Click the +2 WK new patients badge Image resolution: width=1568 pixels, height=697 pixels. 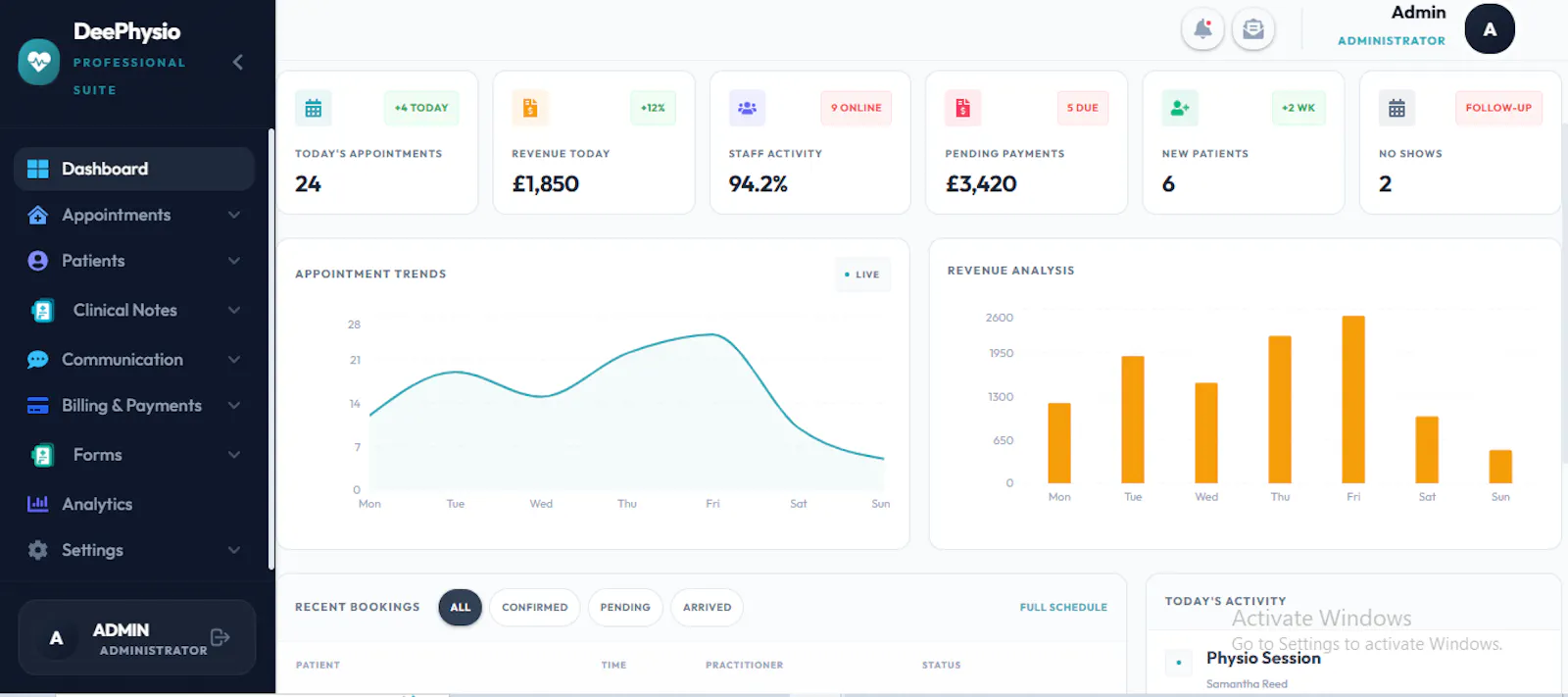pos(1298,108)
